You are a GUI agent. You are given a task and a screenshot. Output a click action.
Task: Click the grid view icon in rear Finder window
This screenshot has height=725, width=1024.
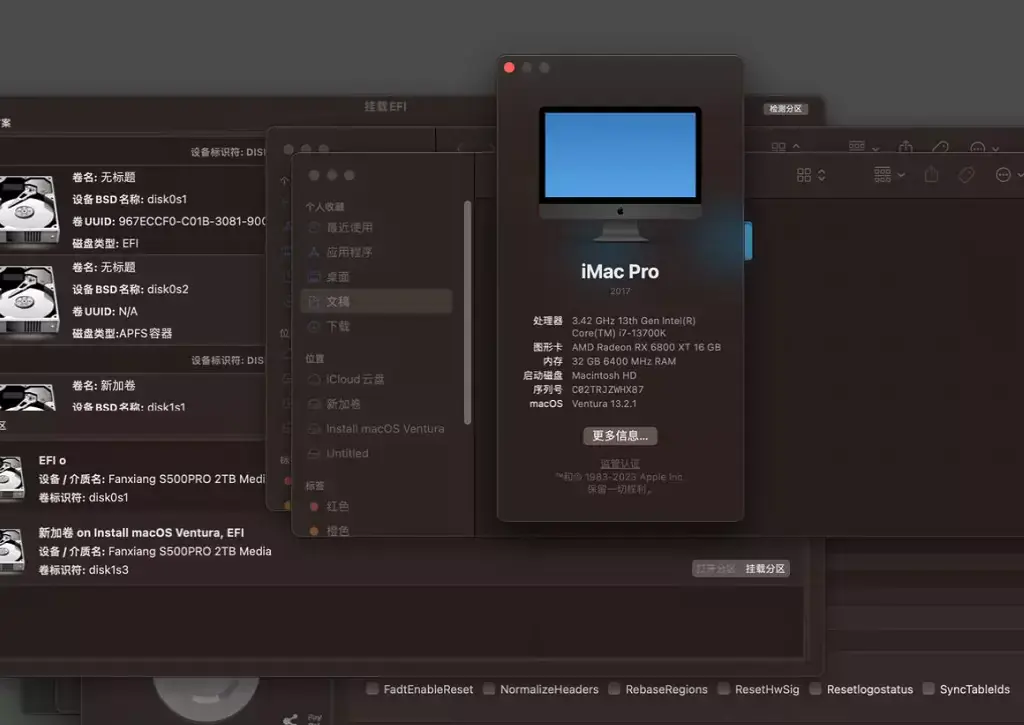[778, 148]
